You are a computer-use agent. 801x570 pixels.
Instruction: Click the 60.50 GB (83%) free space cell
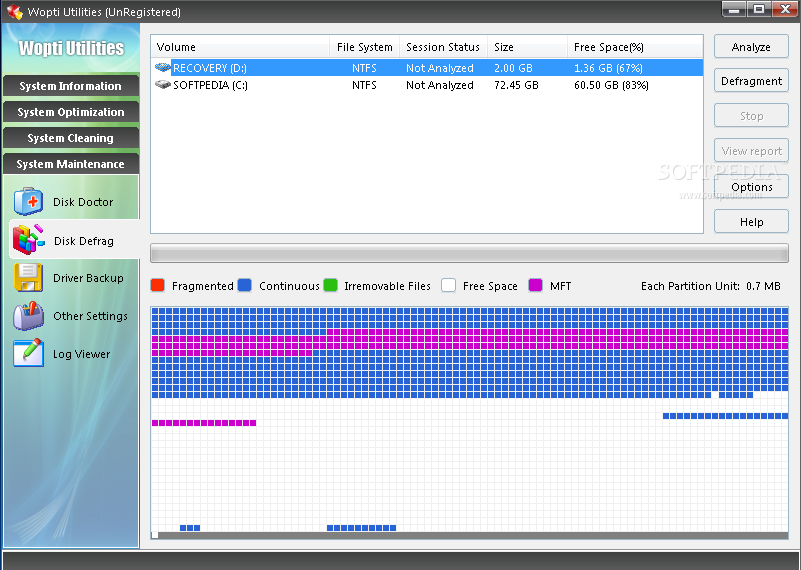[x=611, y=85]
